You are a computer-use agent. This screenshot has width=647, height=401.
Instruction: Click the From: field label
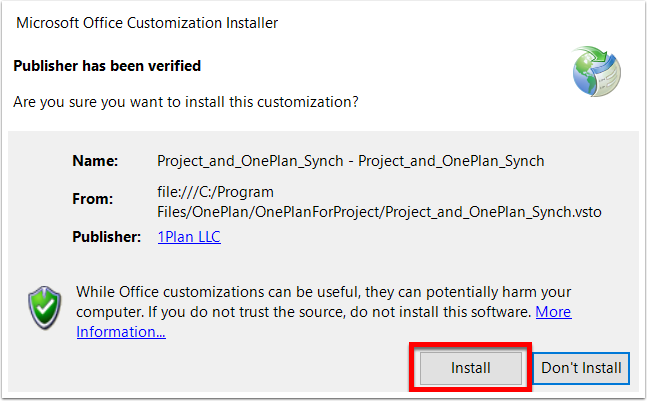point(92,199)
